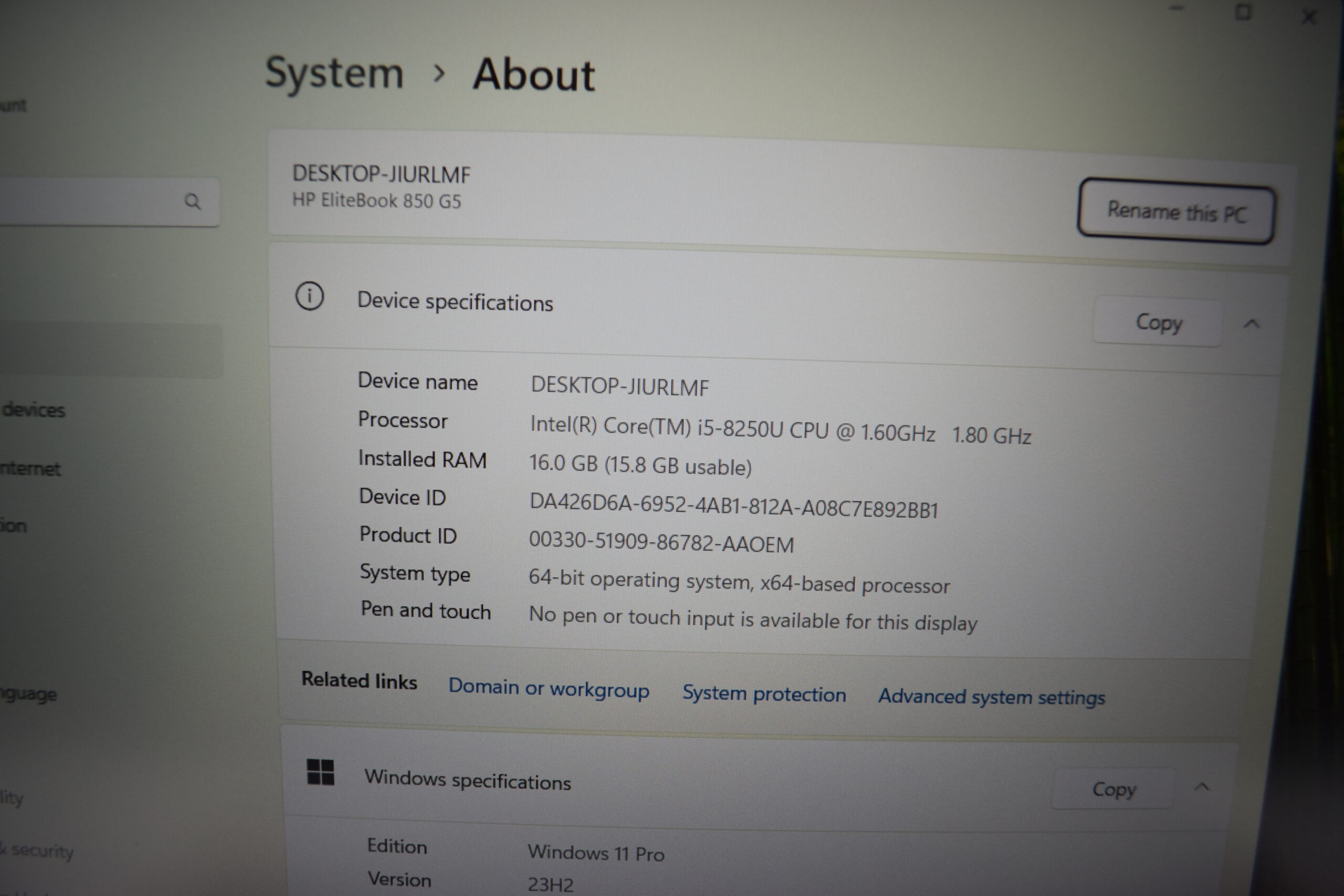The image size is (1344, 896).
Task: Click the Installed RAM label
Action: 422,459
